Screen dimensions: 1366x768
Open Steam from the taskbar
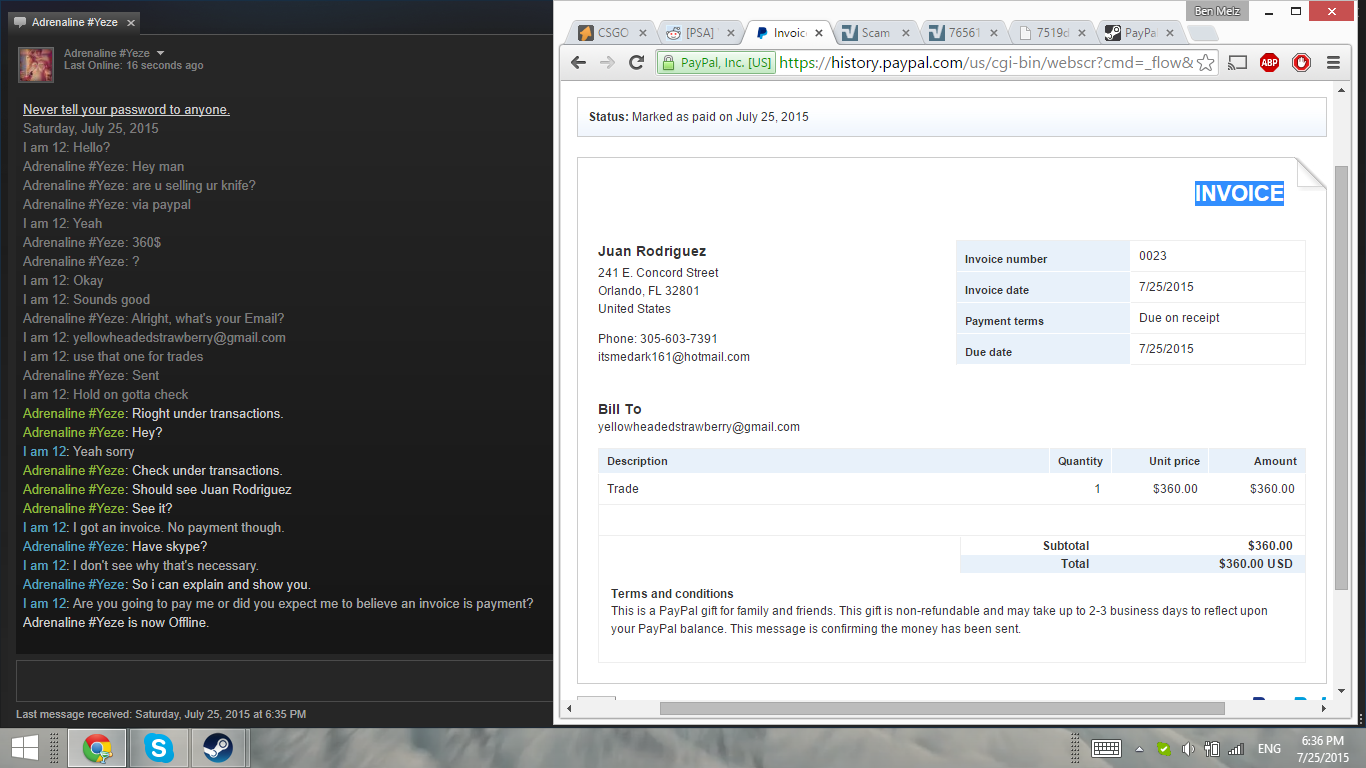(218, 747)
